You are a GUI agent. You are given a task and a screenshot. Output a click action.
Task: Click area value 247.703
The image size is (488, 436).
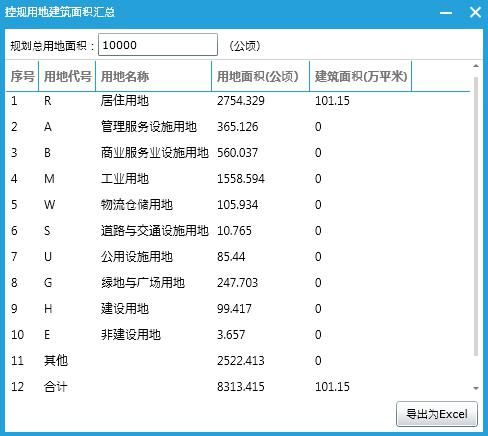point(238,283)
